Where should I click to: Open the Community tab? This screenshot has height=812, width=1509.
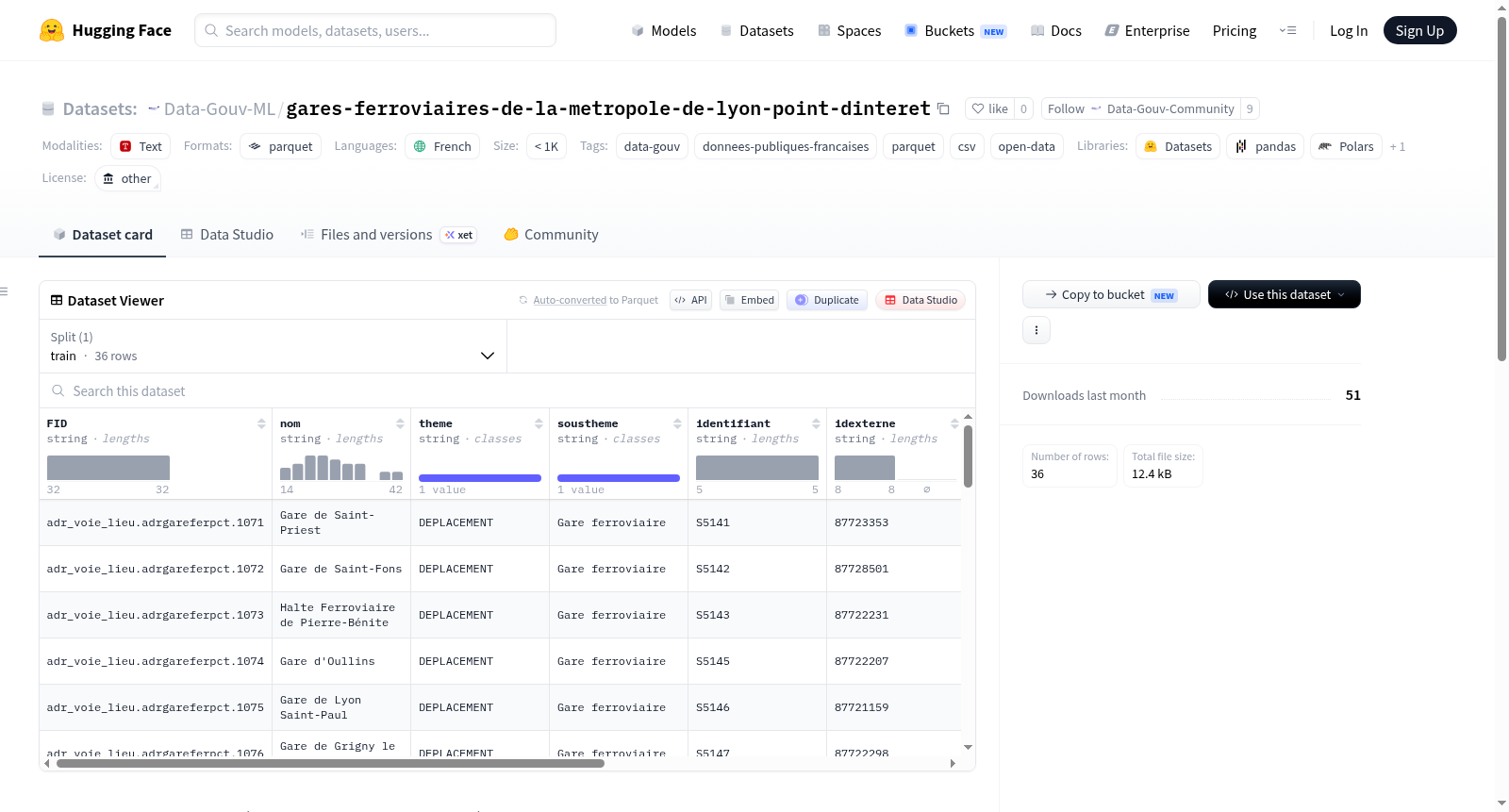coord(552,234)
